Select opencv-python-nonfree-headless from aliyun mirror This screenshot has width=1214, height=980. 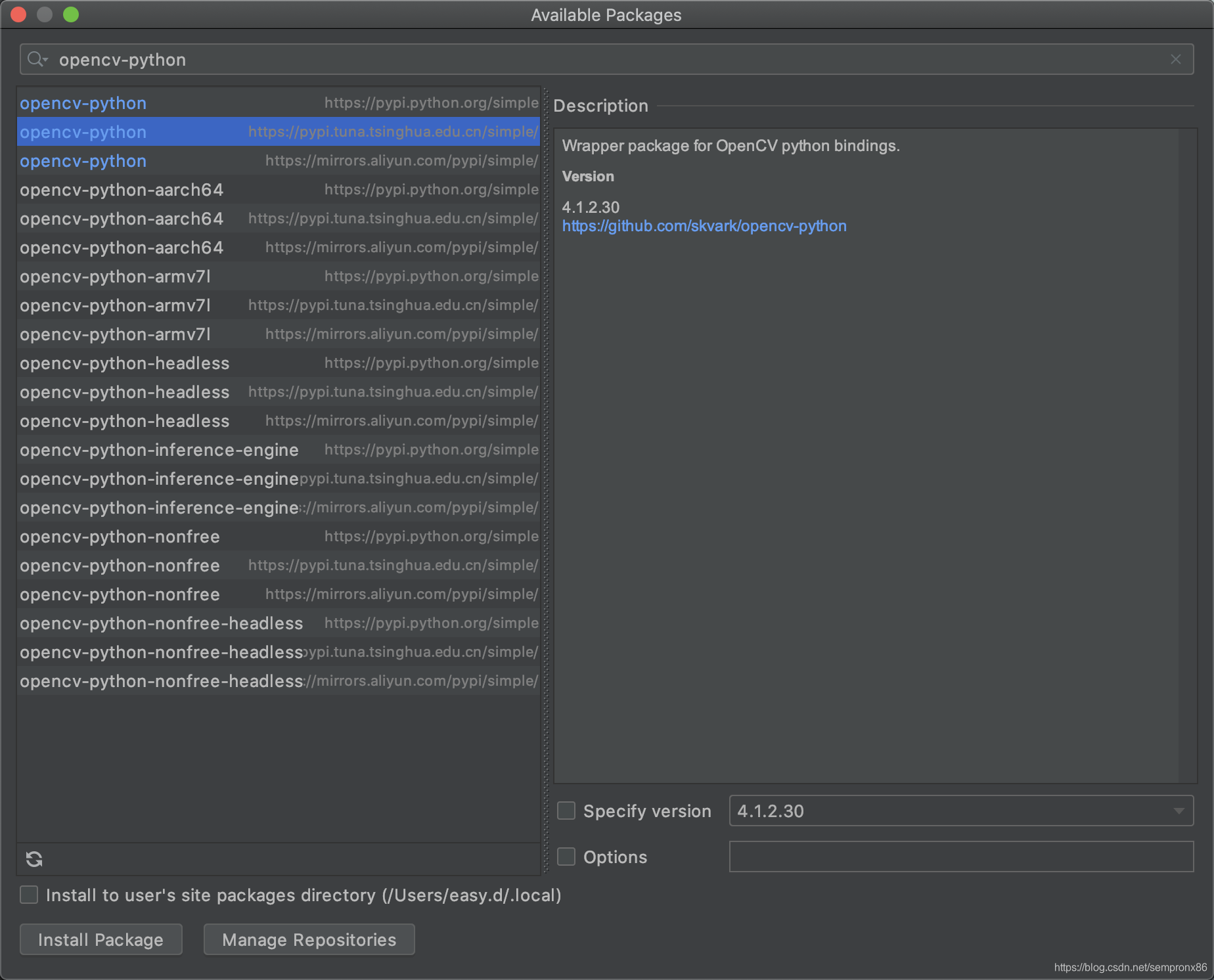[279, 681]
